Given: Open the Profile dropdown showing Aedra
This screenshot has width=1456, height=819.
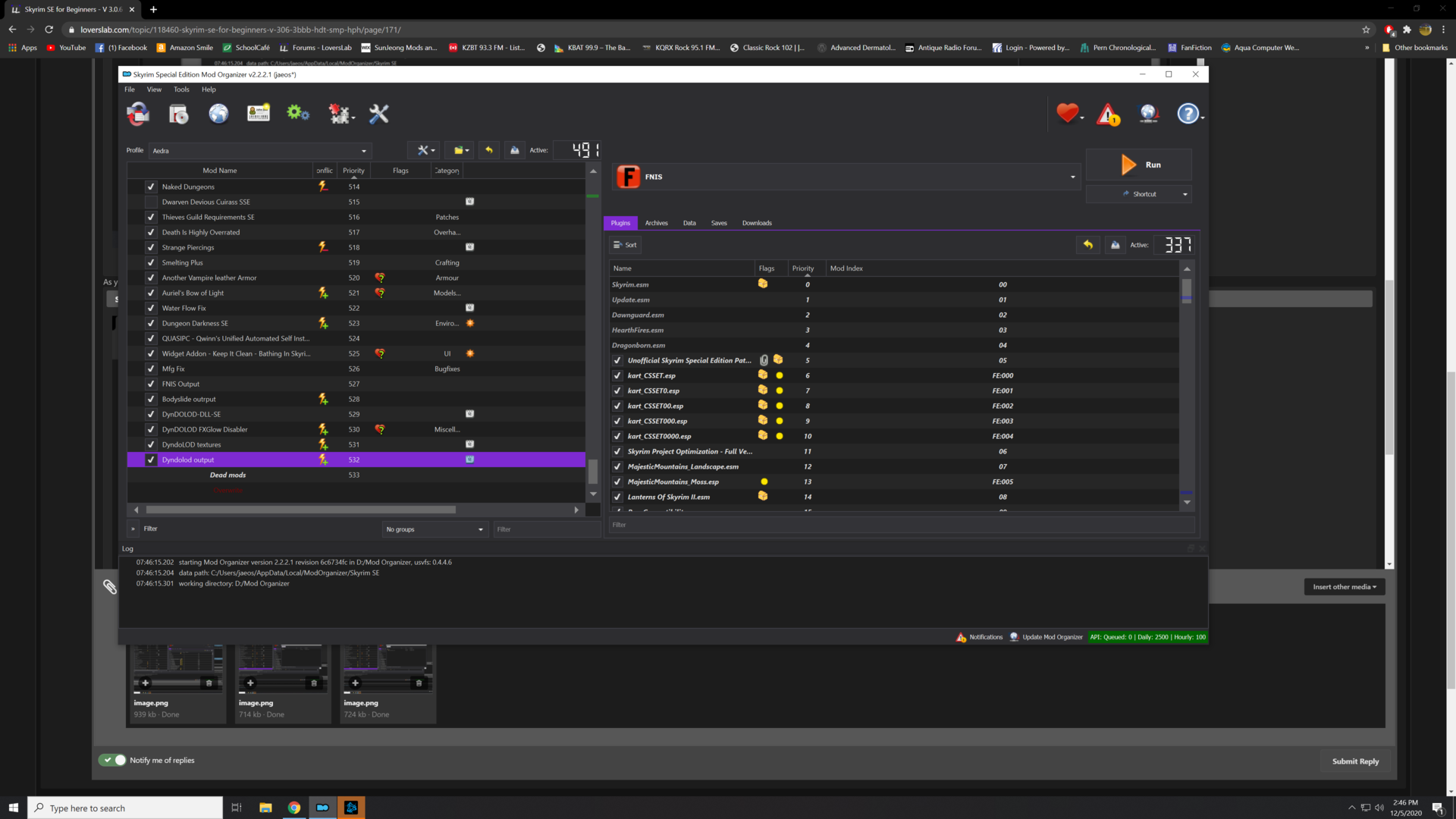Looking at the screenshot, I should tap(260, 150).
